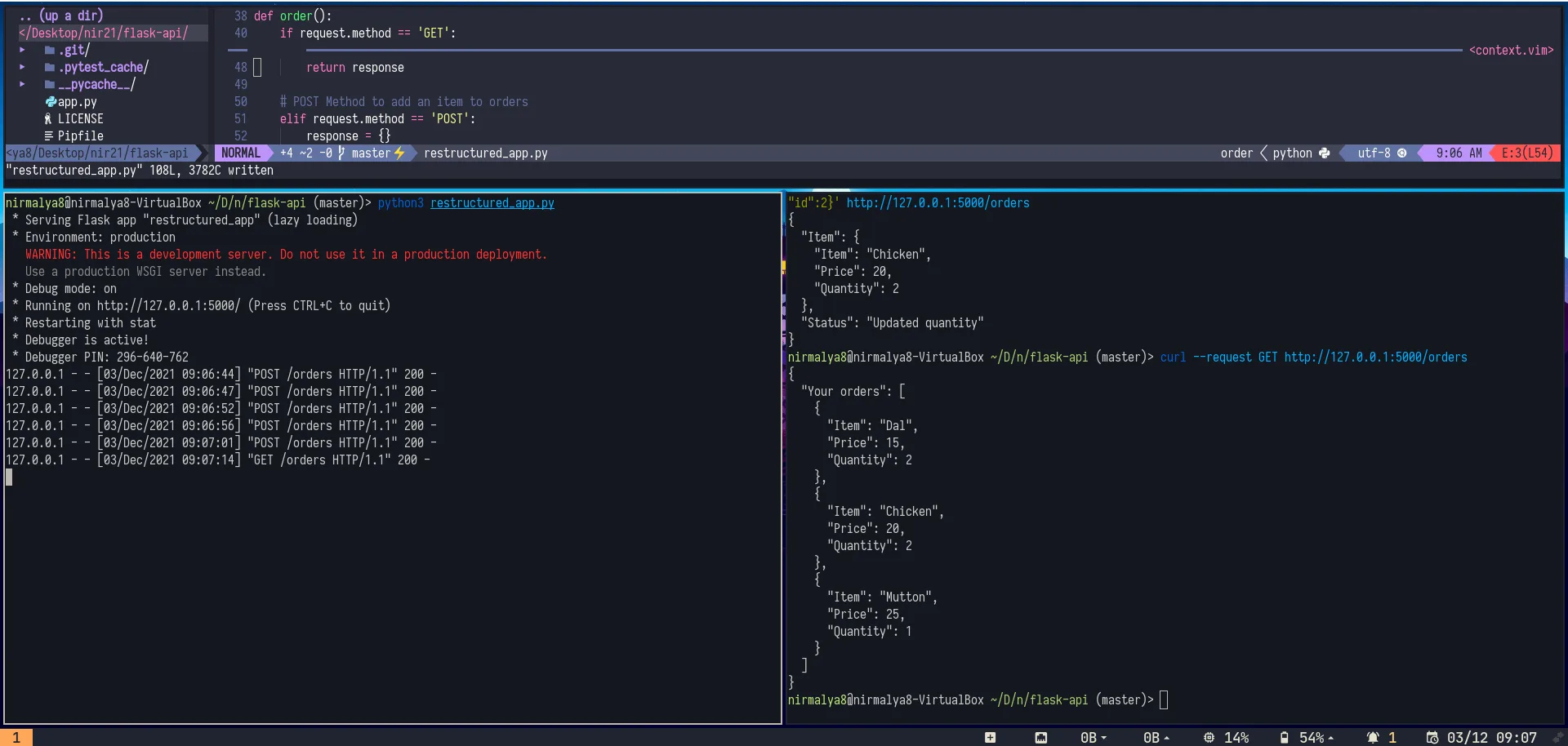Click the 'restructured_app.py 108L, 3782C written' message
This screenshot has height=746, width=1568.
coord(140,170)
